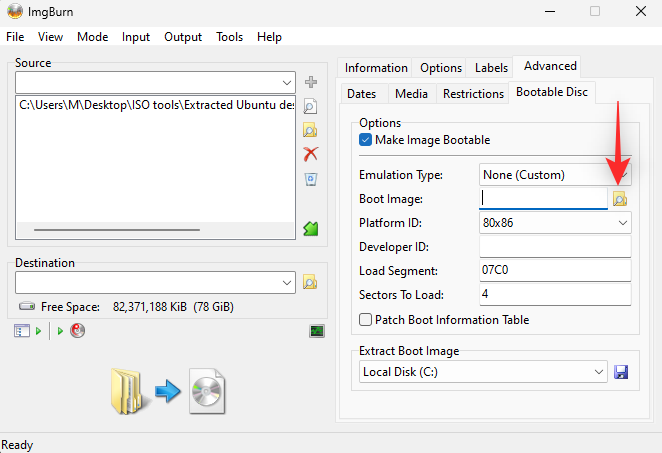Open the Help menu

(x=269, y=37)
